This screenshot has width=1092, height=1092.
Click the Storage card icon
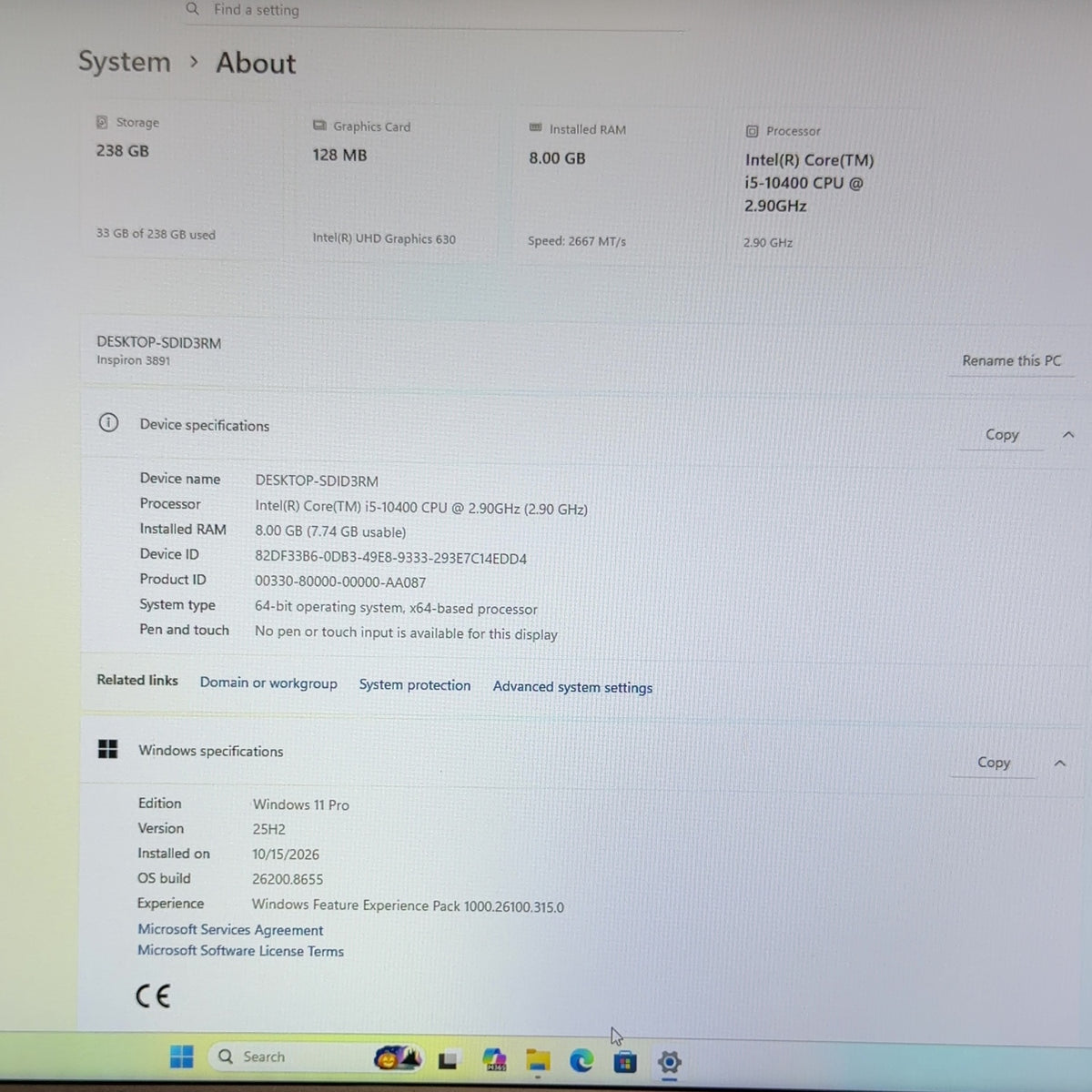click(x=102, y=122)
